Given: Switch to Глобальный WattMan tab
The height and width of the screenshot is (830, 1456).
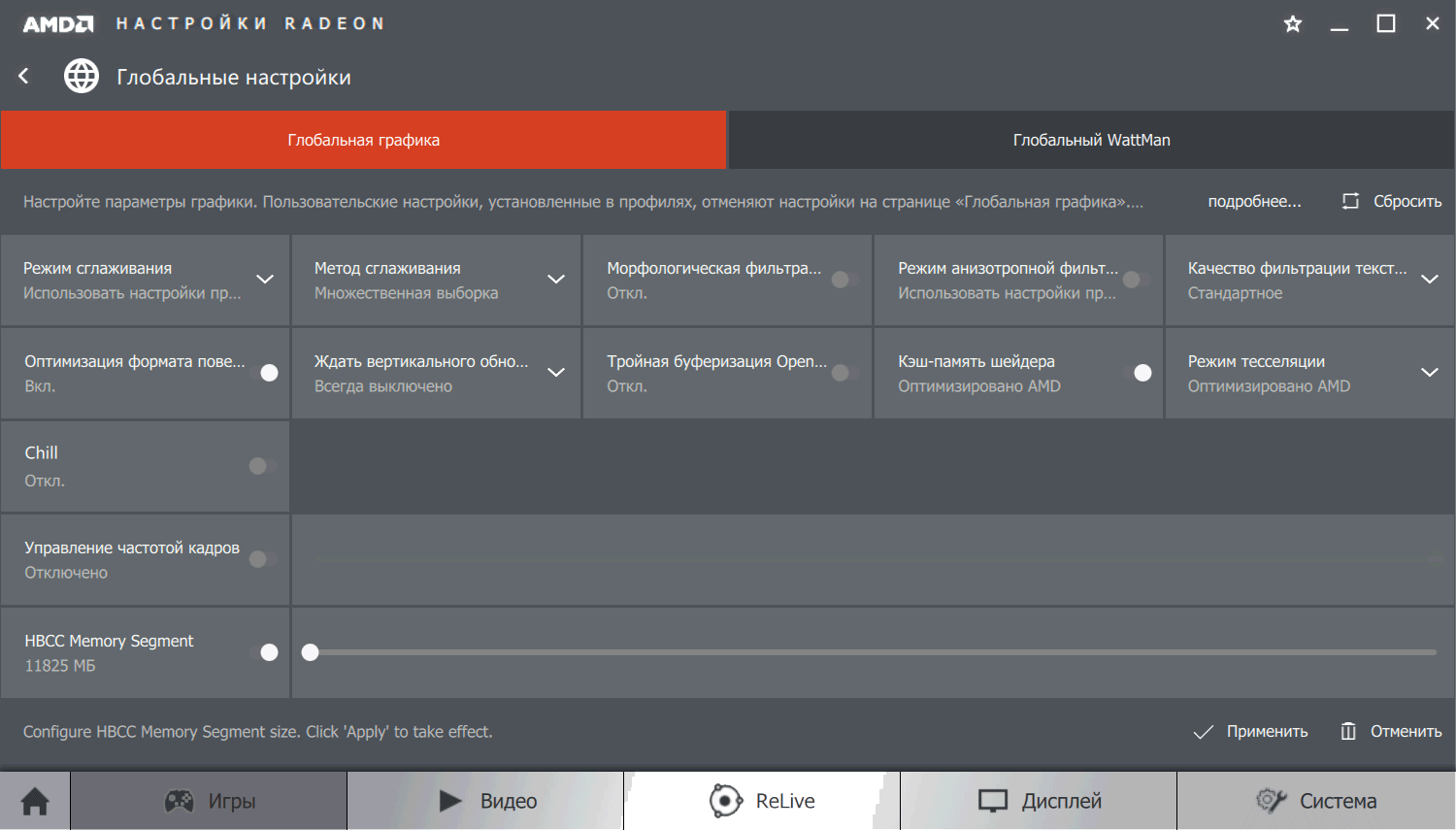Looking at the screenshot, I should (x=1092, y=140).
